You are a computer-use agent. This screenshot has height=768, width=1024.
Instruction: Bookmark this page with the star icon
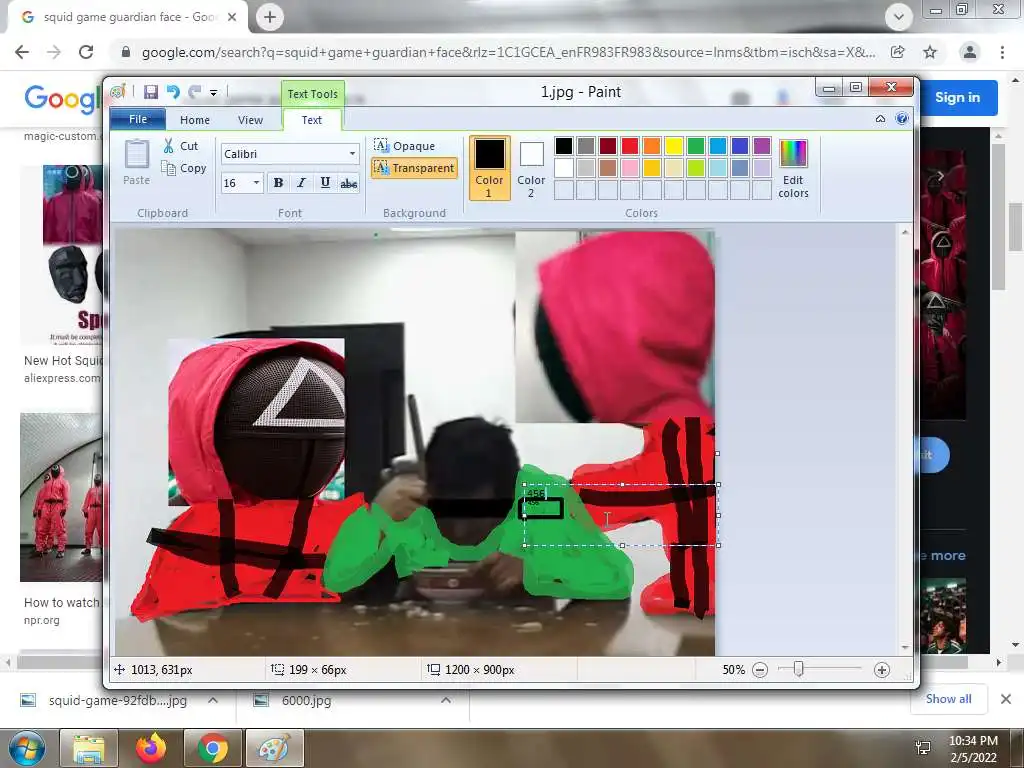pyautogui.click(x=930, y=52)
